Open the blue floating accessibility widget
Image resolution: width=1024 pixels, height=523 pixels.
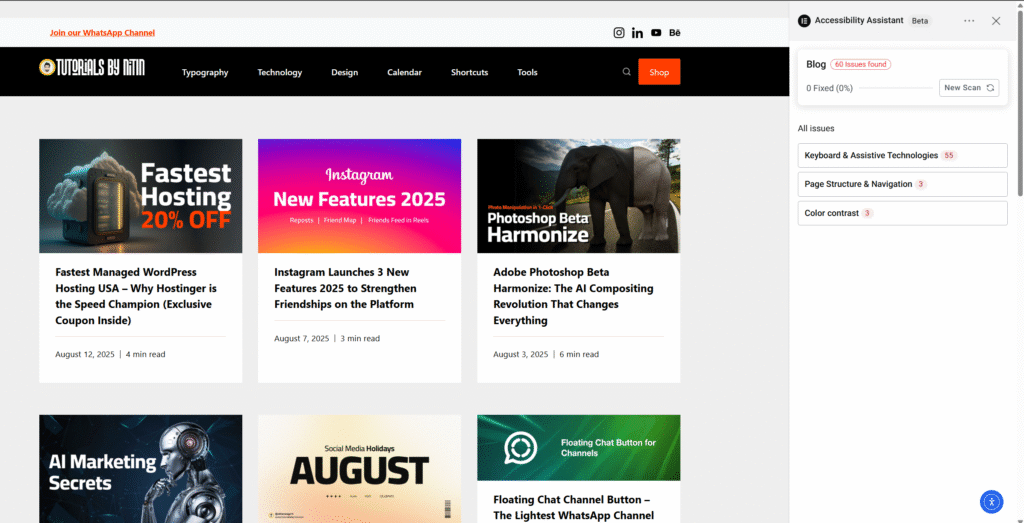click(991, 501)
